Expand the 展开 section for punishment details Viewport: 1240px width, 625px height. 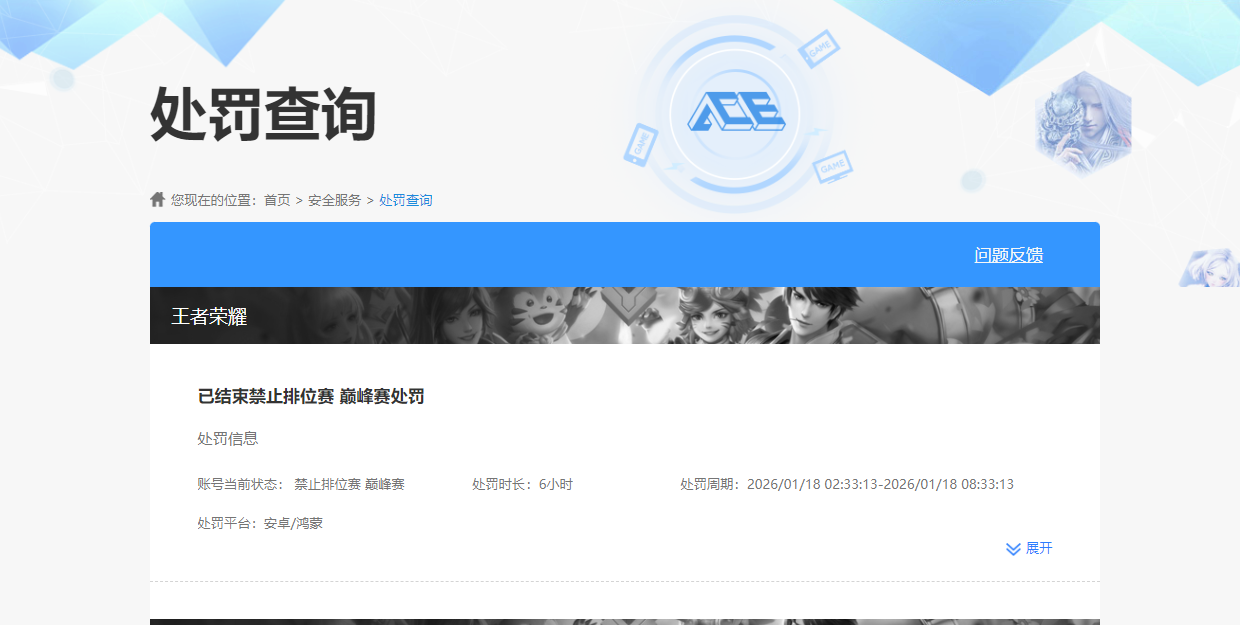[1040, 547]
